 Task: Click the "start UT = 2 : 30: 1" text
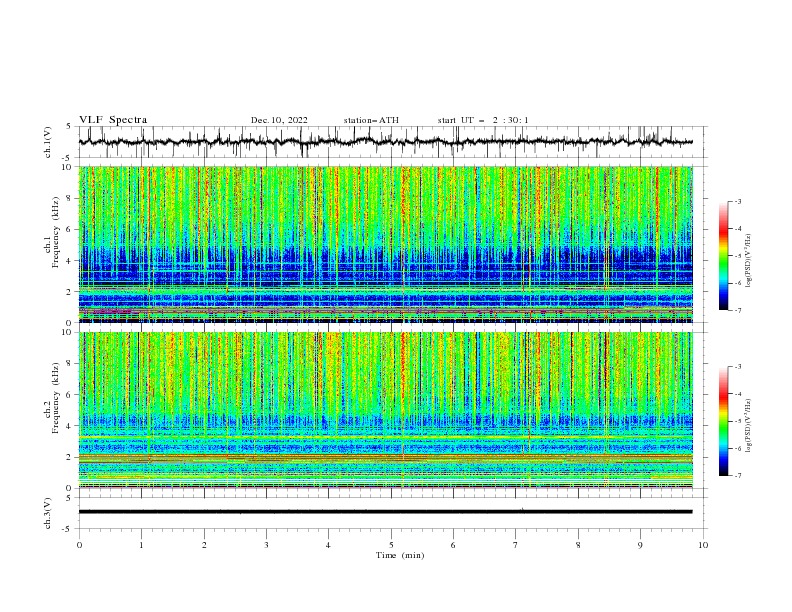483,120
